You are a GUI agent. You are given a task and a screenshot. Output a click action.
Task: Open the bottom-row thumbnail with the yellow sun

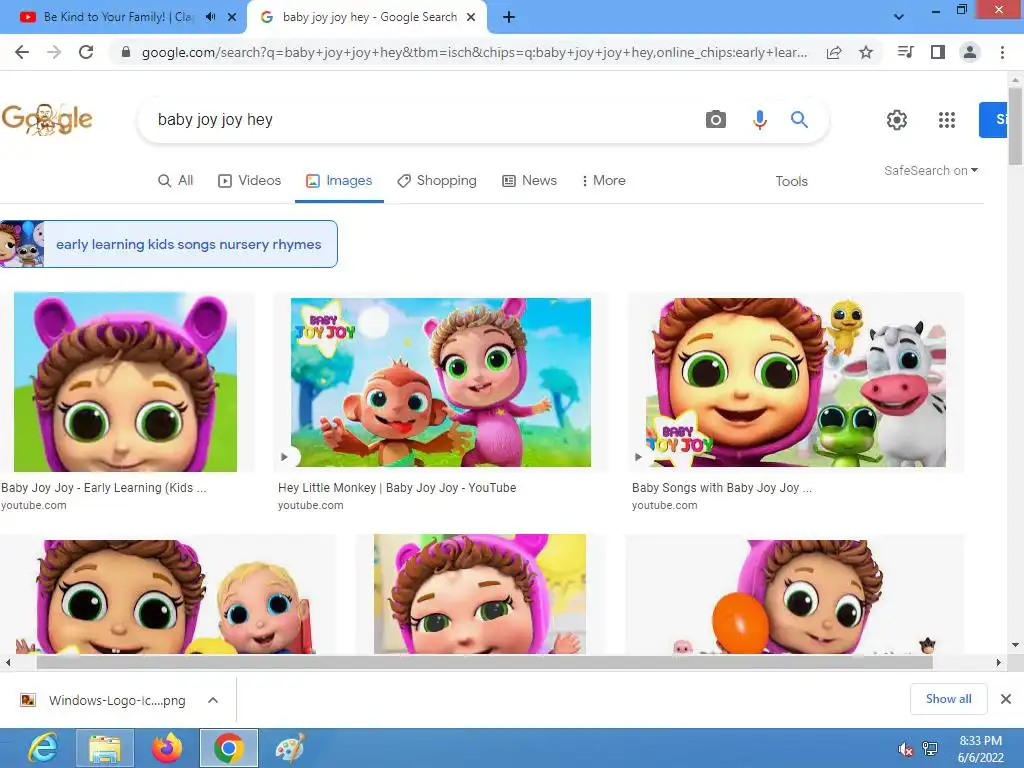[x=480, y=594]
